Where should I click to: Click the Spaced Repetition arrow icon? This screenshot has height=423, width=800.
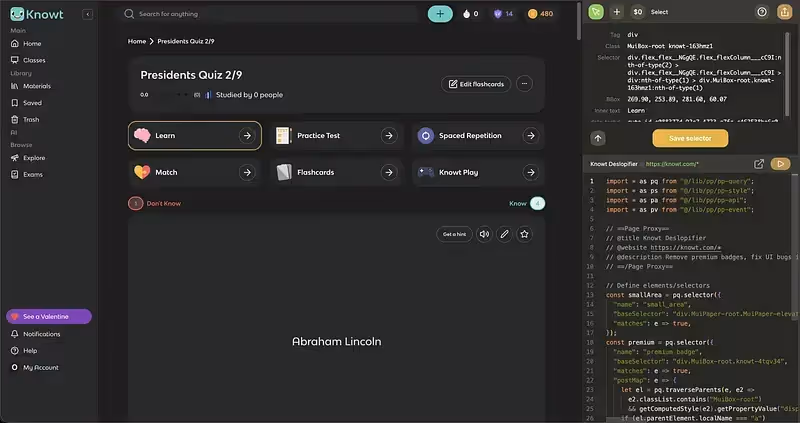(531, 136)
